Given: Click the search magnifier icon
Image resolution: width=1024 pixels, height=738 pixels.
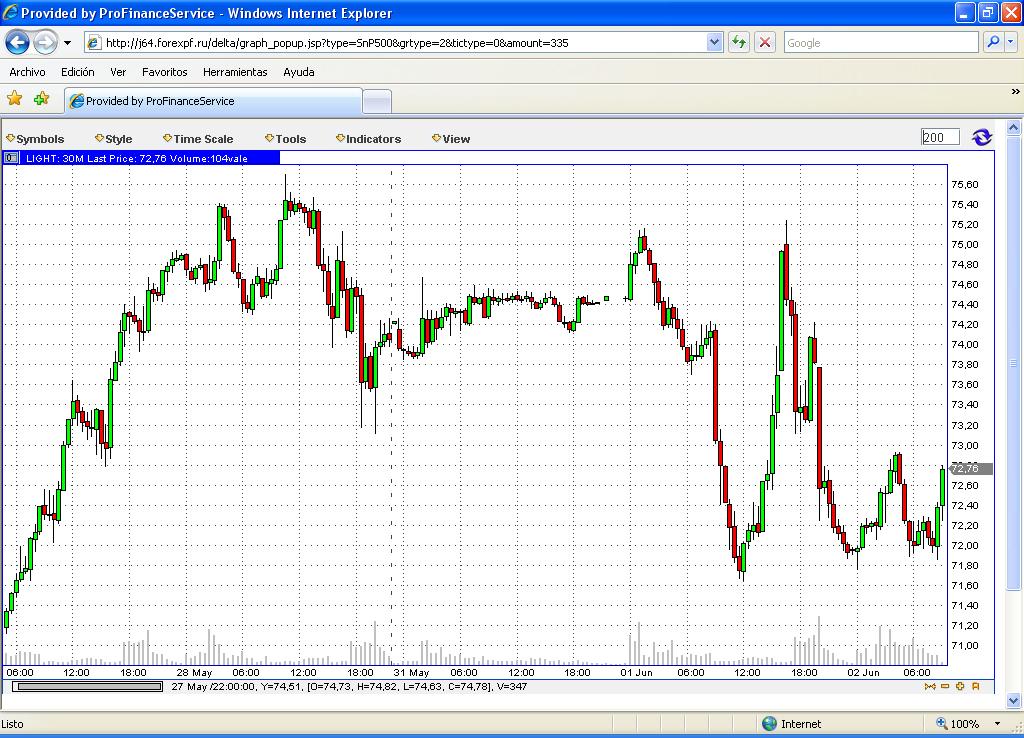Looking at the screenshot, I should (x=993, y=42).
